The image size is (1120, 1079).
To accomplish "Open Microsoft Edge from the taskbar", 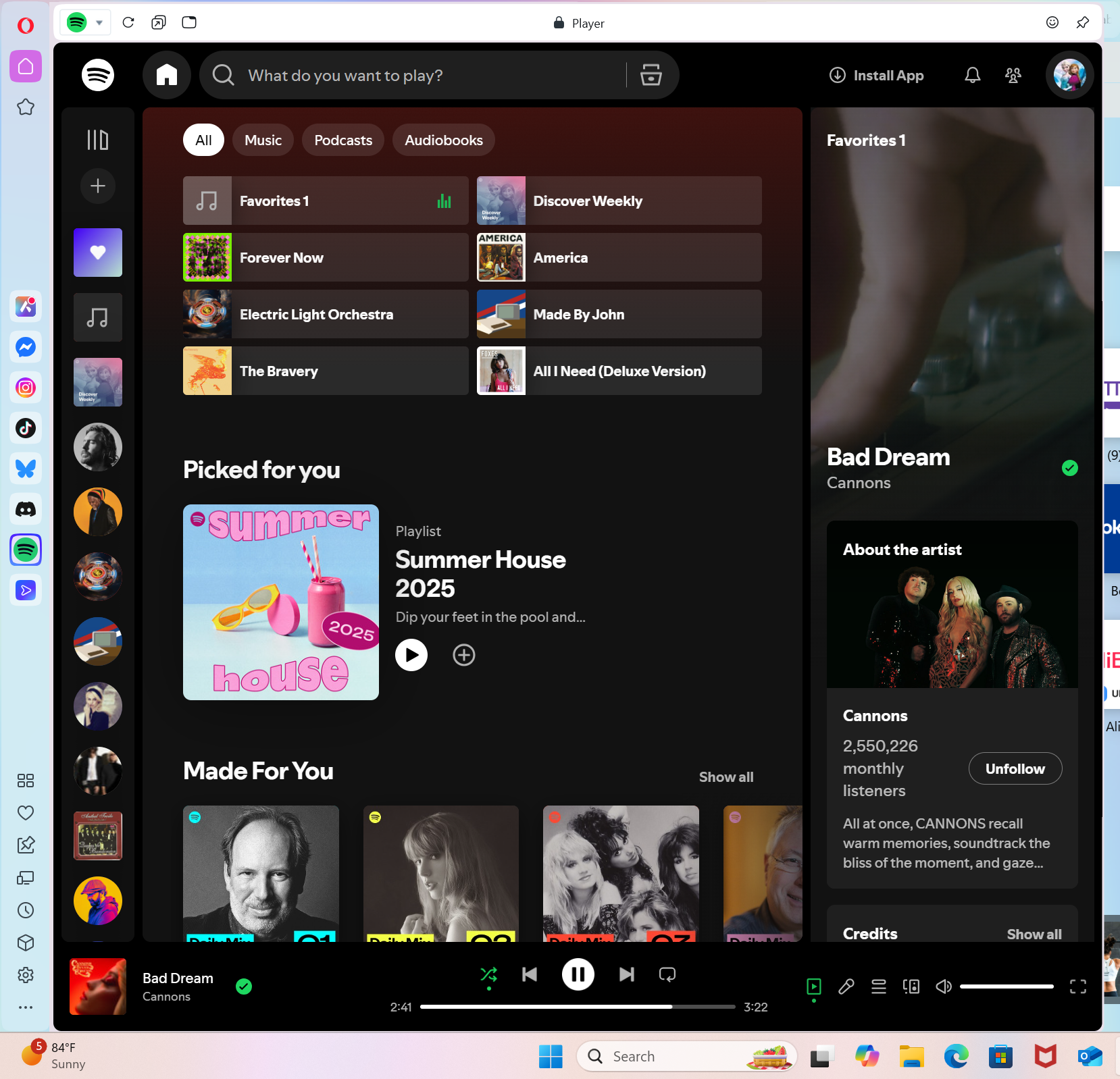I will (956, 1056).
